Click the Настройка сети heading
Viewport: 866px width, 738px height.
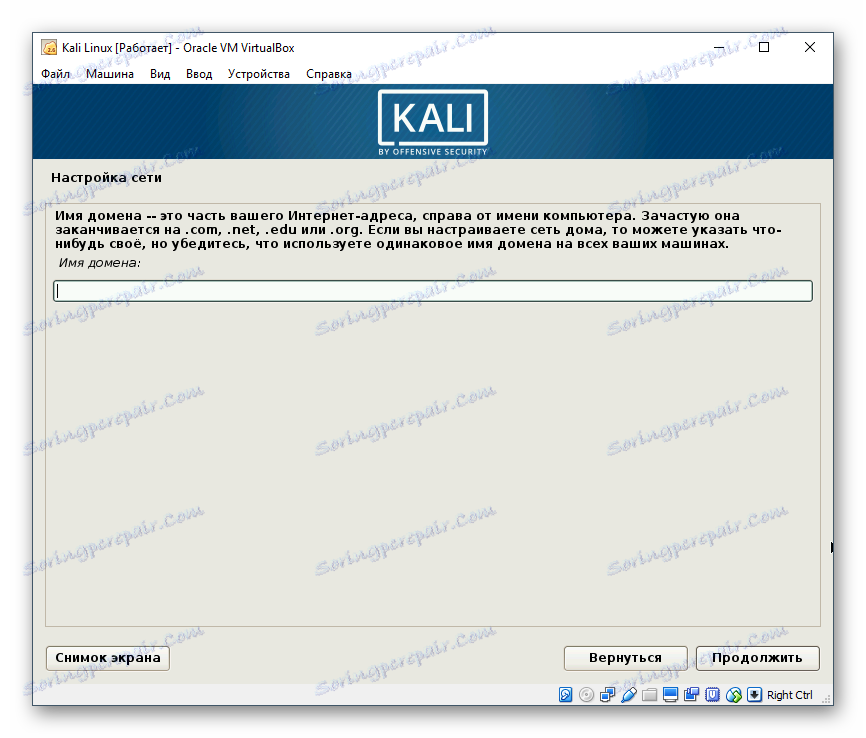tap(106, 177)
